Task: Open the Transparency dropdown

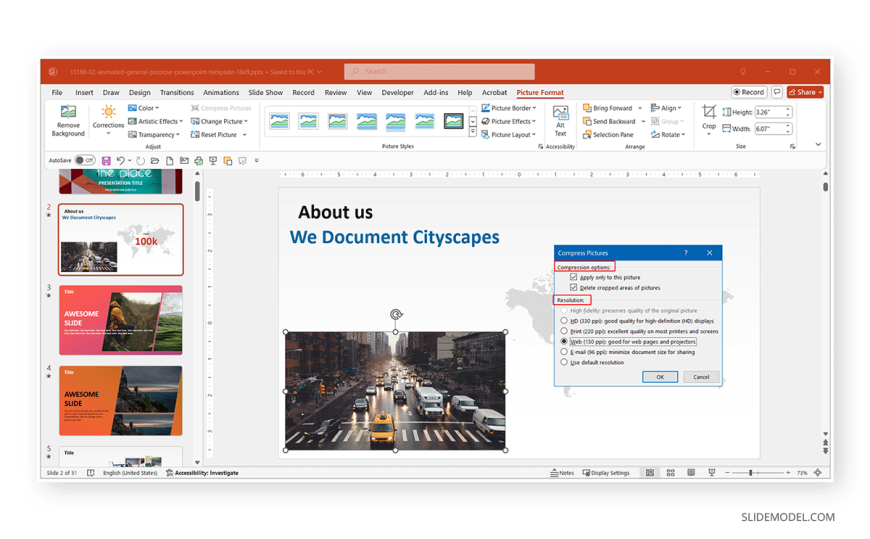Action: click(154, 135)
